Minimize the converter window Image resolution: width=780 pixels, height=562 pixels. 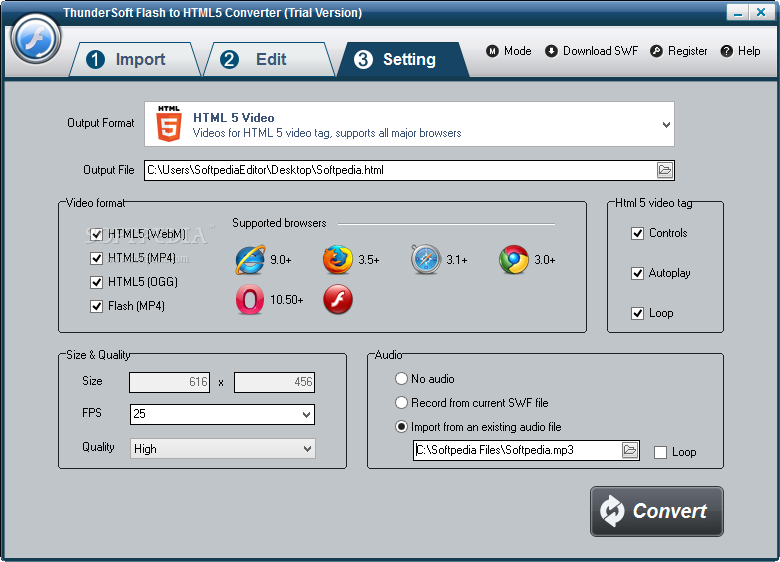pos(738,12)
